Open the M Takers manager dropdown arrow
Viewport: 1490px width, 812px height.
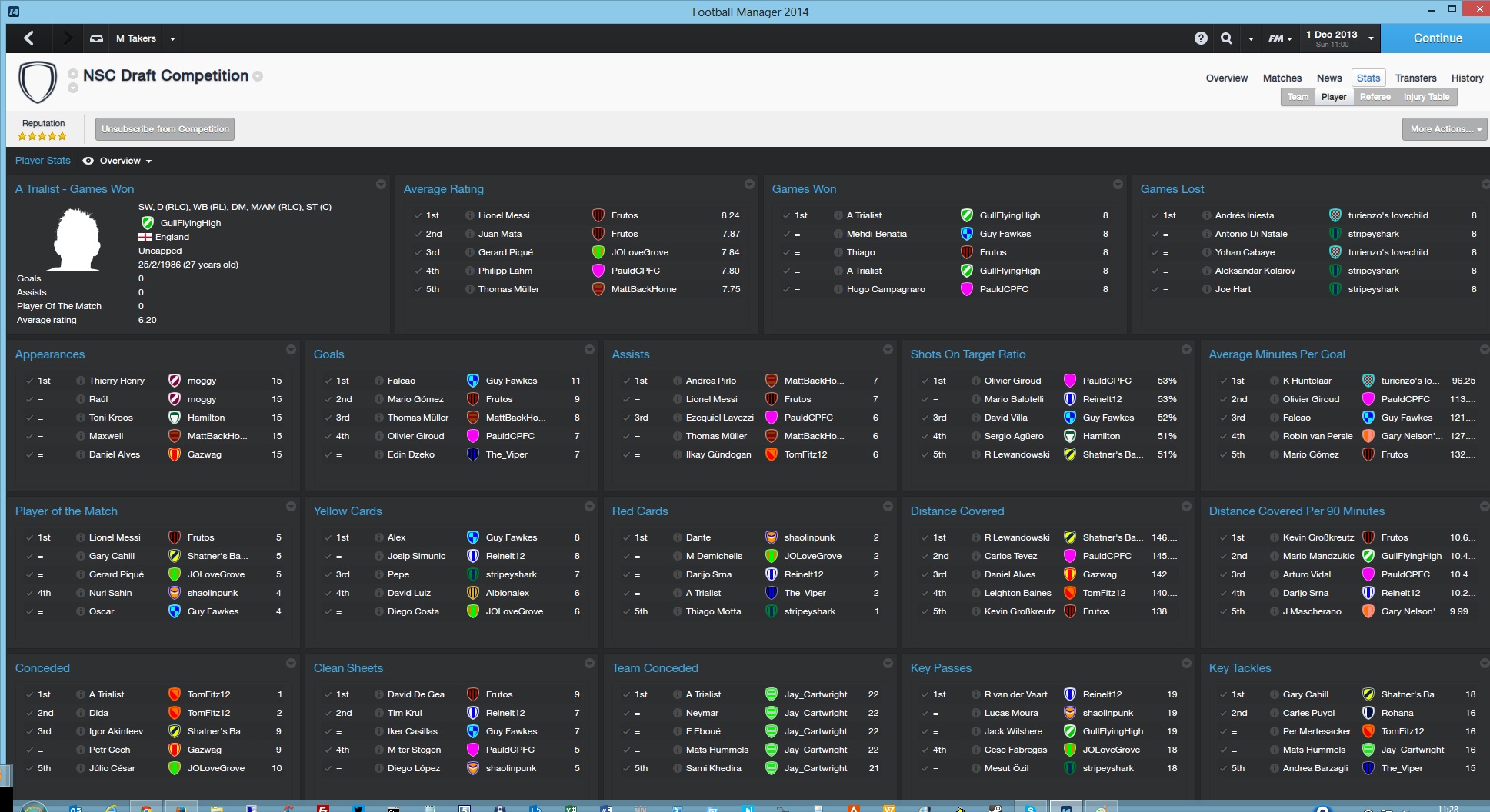coord(172,38)
